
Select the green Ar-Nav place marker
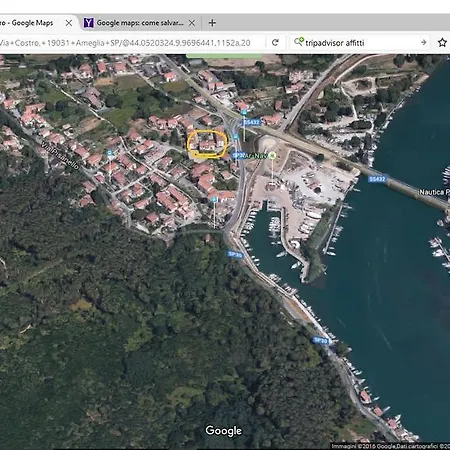pyautogui.click(x=272, y=155)
